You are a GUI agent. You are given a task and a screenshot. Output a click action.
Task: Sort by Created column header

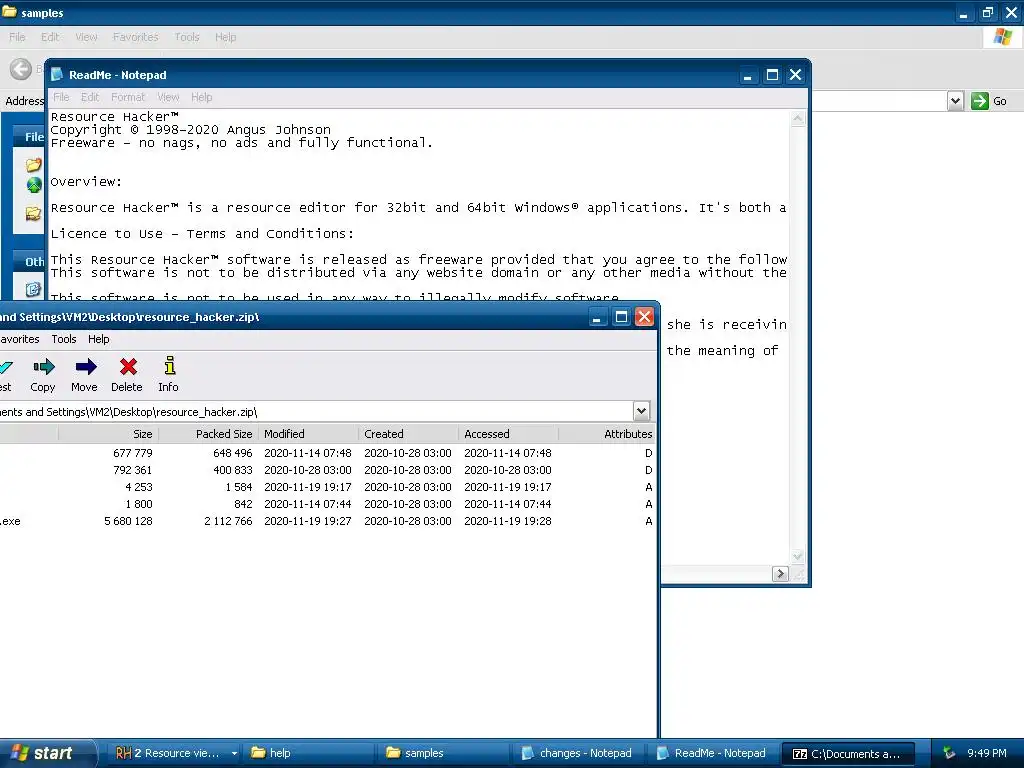pos(408,434)
